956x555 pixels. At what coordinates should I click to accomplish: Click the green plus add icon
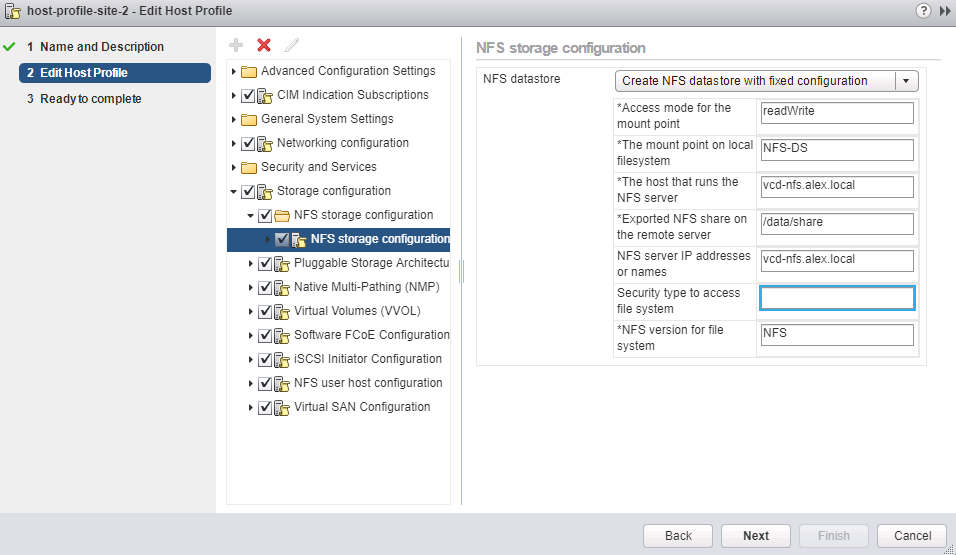tap(237, 45)
